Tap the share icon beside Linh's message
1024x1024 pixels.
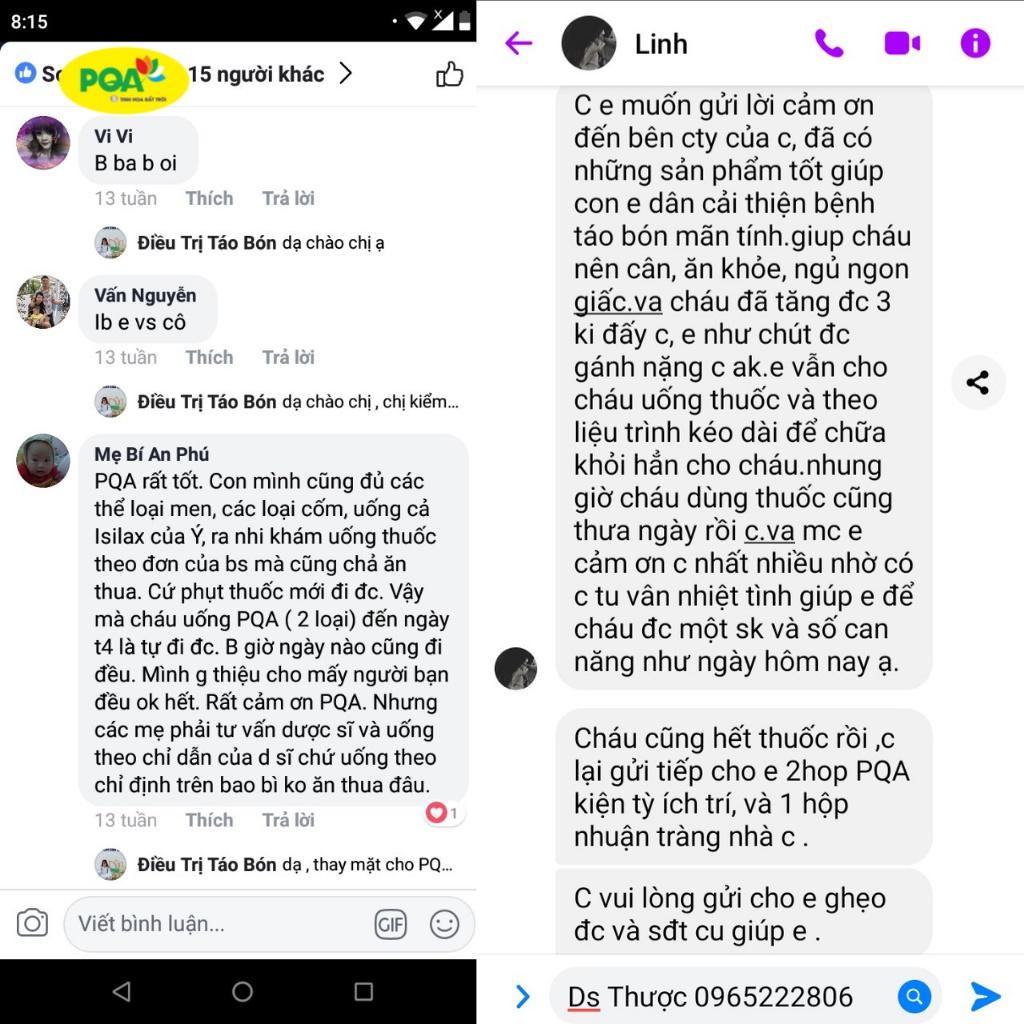point(977,383)
